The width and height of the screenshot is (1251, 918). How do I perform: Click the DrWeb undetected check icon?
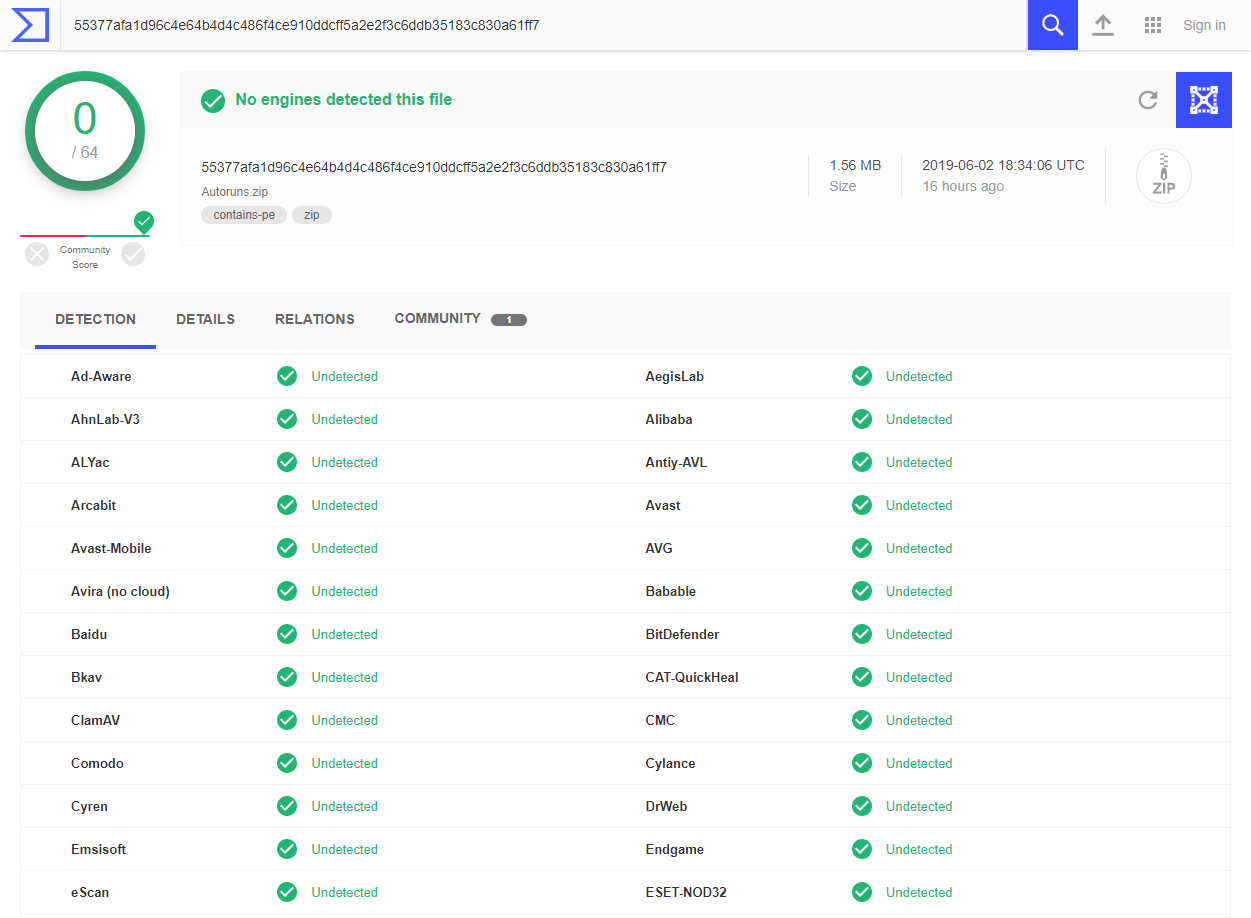tap(862, 806)
